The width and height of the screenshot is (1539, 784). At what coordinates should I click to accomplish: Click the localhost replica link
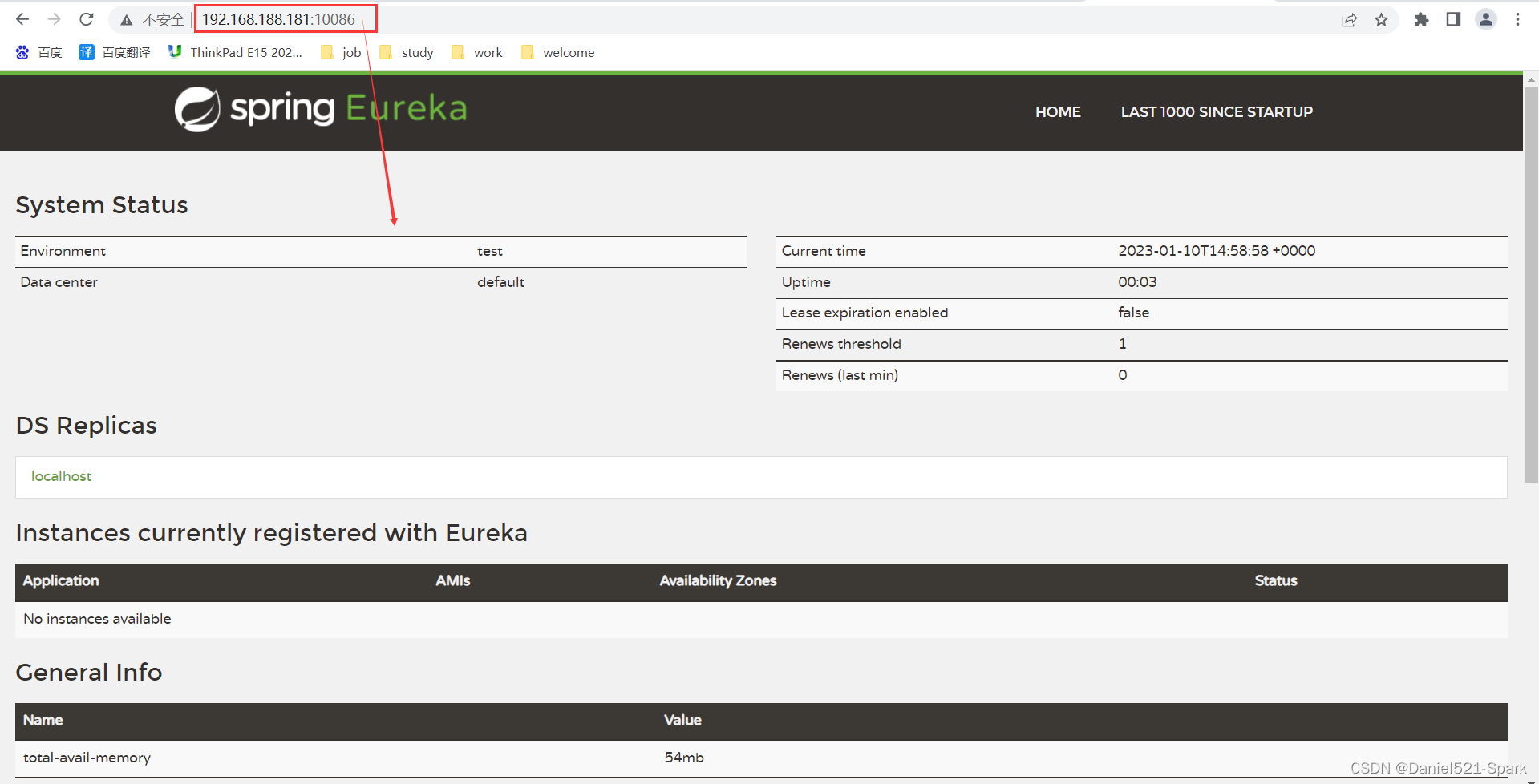point(61,476)
